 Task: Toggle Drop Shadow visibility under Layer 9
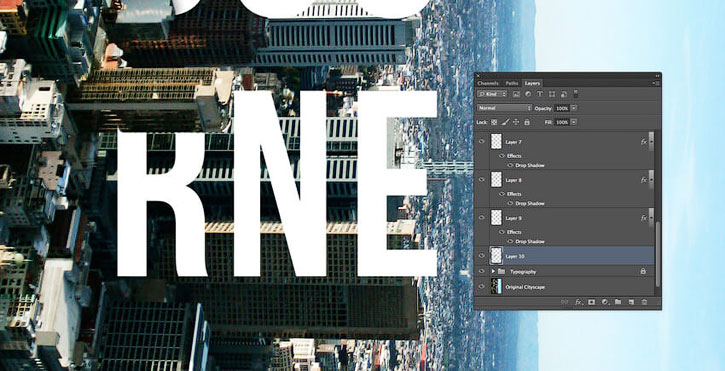tap(510, 241)
